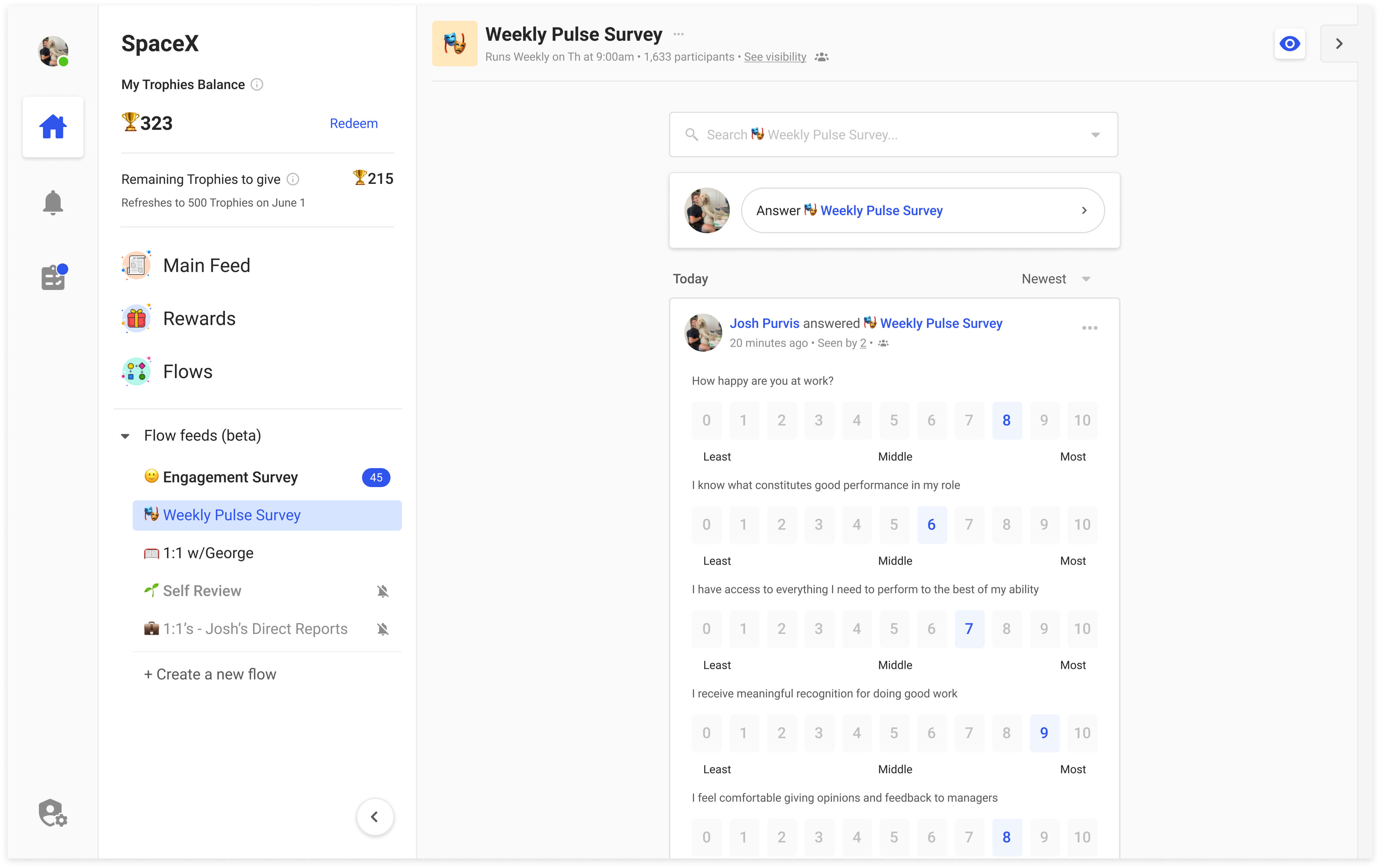Toggle preview mode with the eye icon
This screenshot has height=868, width=1380.
tap(1290, 43)
